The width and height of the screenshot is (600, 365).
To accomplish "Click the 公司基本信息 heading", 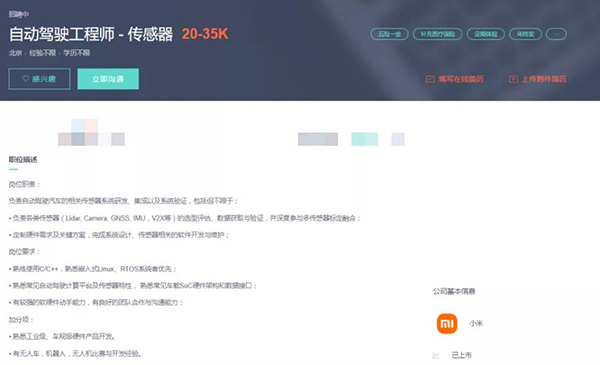I will click(x=454, y=292).
